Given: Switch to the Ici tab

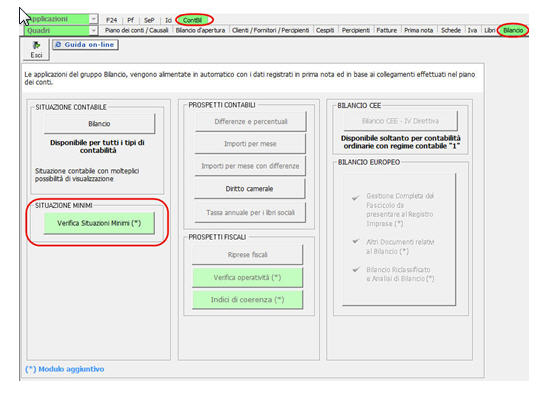Looking at the screenshot, I should [168, 20].
